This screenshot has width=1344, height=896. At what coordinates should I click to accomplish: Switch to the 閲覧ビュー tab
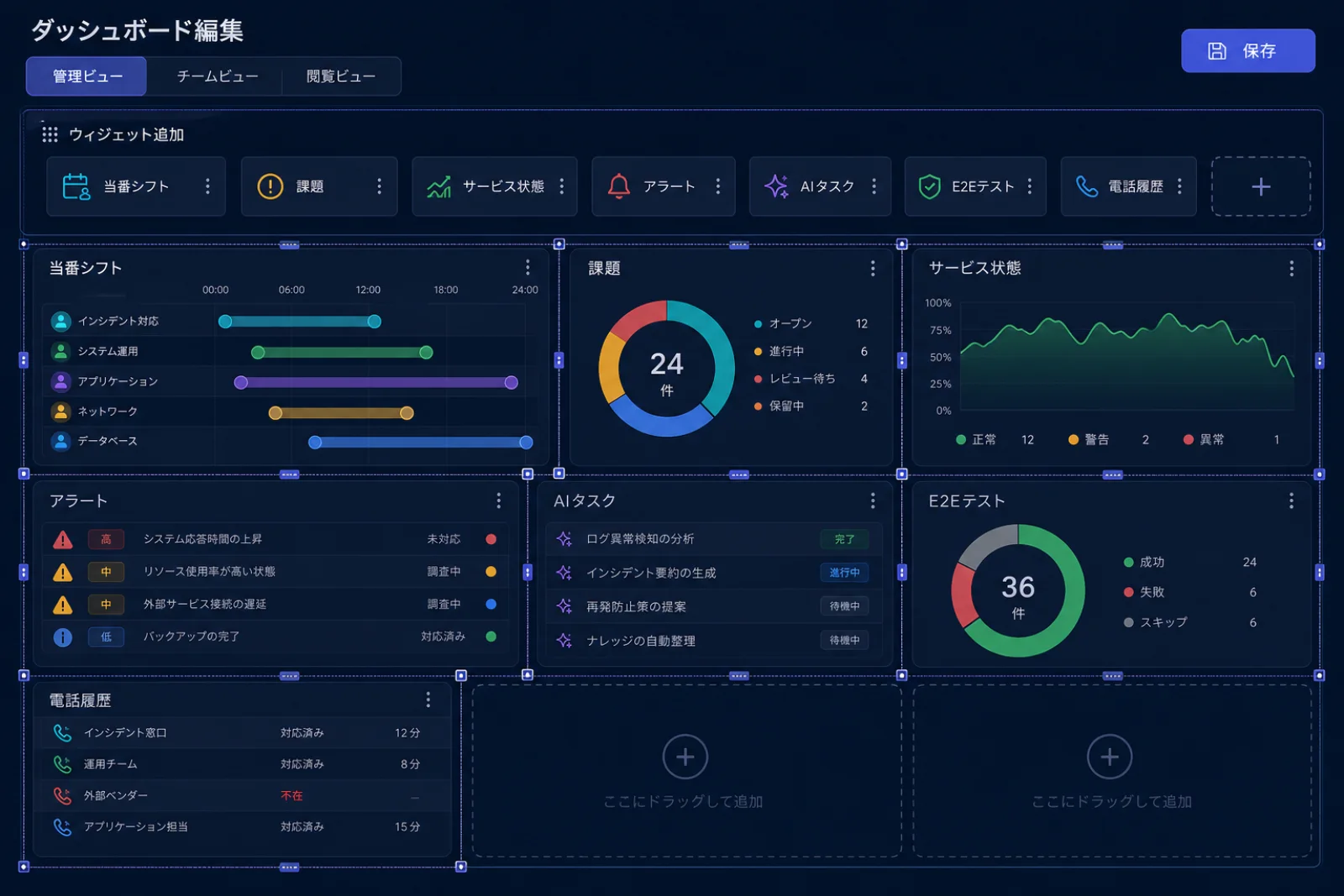point(341,76)
